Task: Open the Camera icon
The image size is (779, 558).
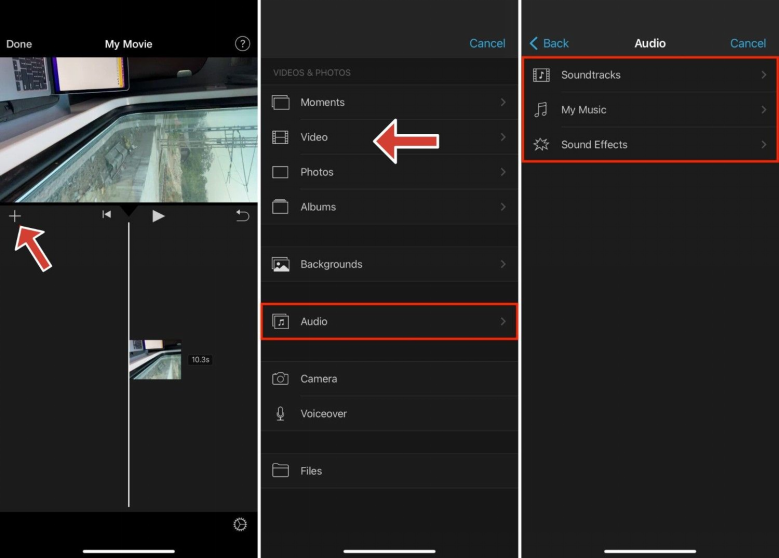Action: point(280,379)
